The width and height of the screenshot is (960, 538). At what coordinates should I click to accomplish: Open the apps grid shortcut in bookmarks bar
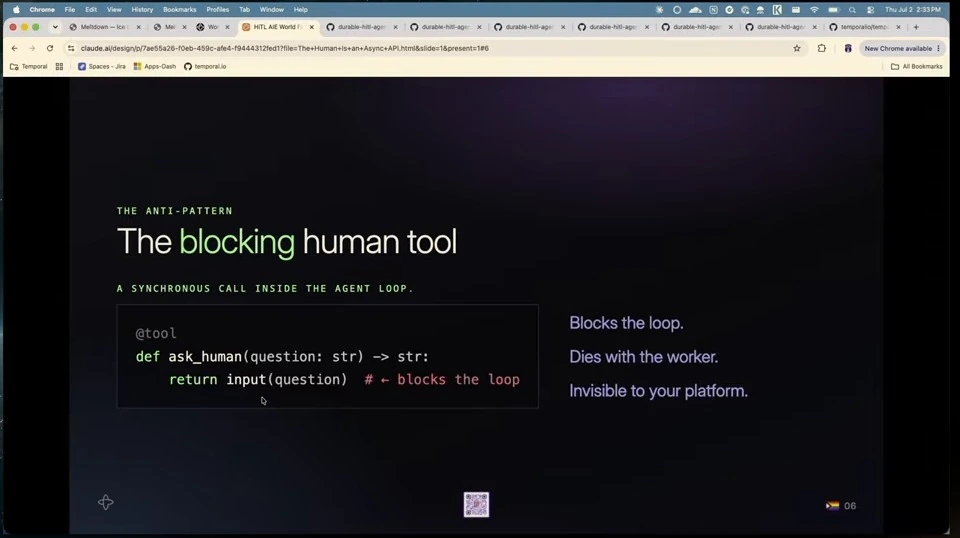(59, 66)
